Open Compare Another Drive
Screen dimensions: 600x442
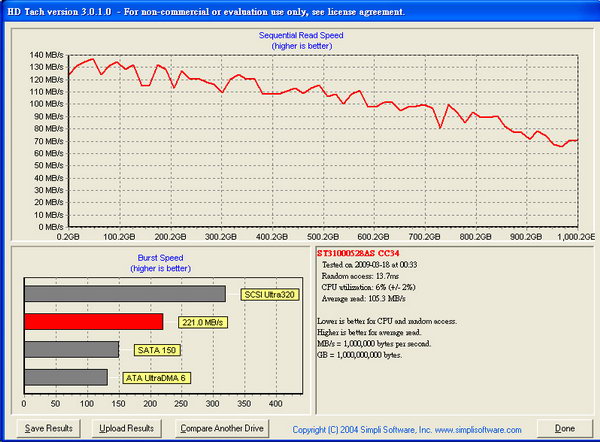tap(221, 428)
